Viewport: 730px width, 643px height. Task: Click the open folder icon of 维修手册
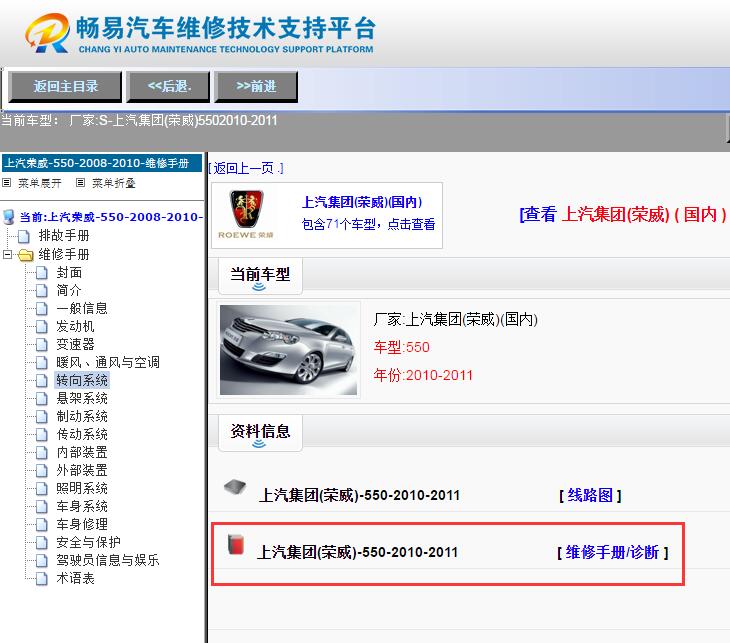[x=26, y=255]
